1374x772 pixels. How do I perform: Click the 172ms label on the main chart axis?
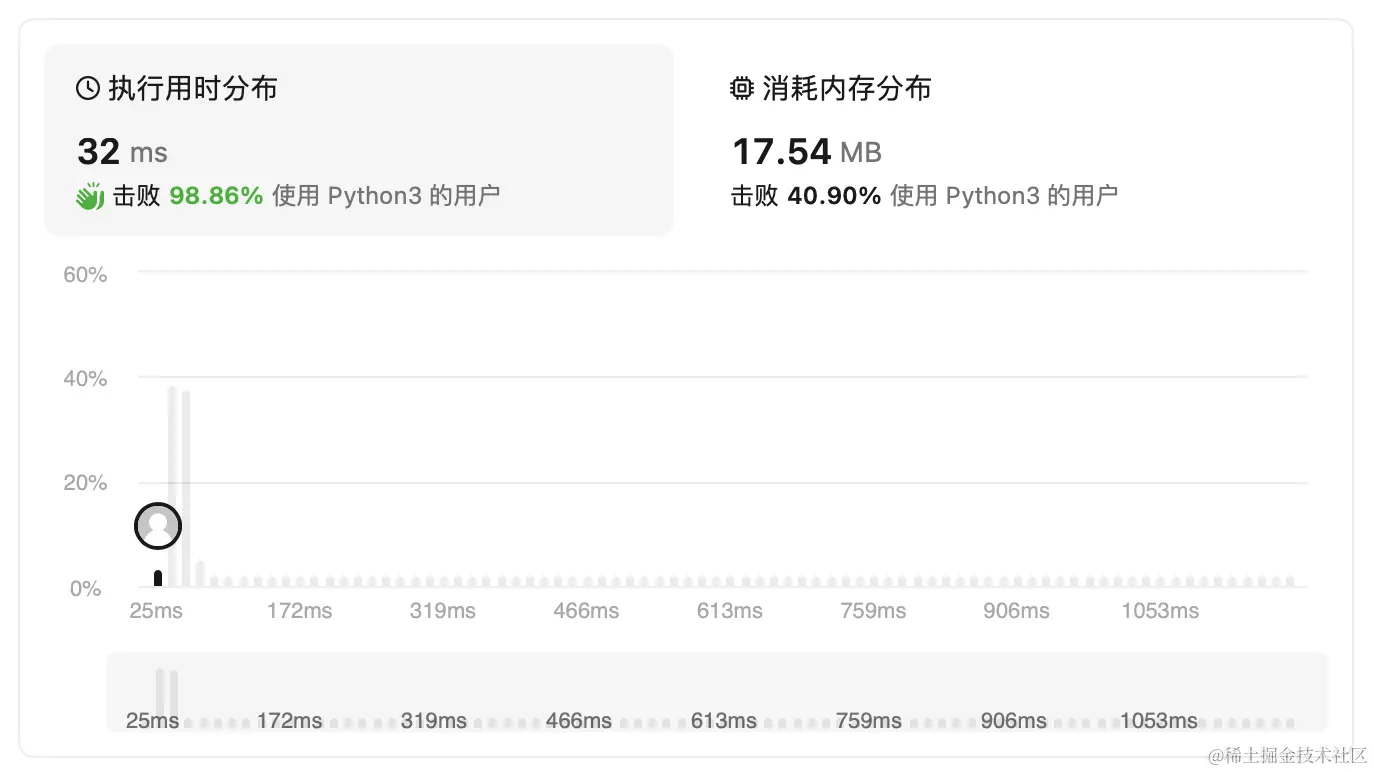[x=299, y=611]
